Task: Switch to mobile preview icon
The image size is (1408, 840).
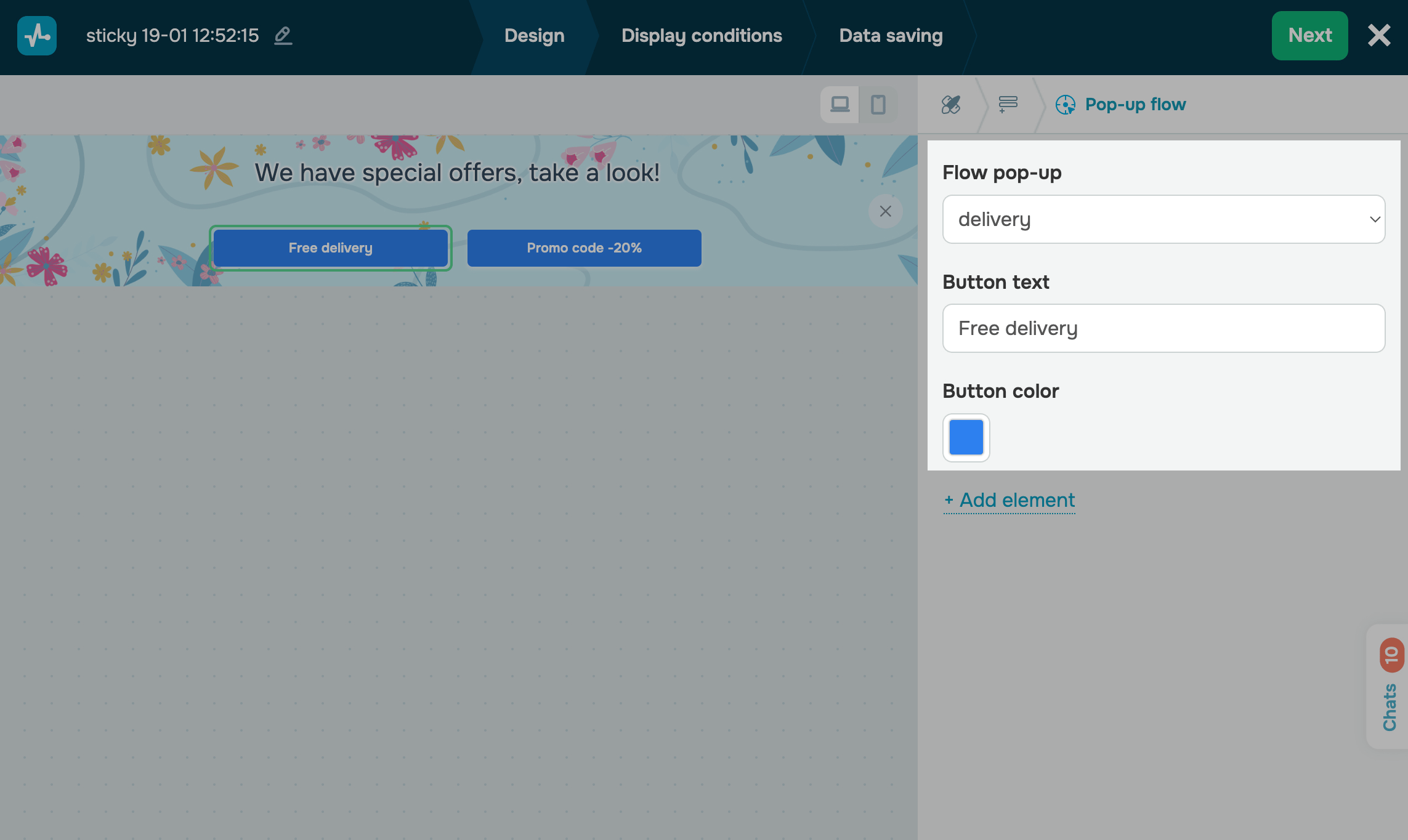Action: coord(878,105)
